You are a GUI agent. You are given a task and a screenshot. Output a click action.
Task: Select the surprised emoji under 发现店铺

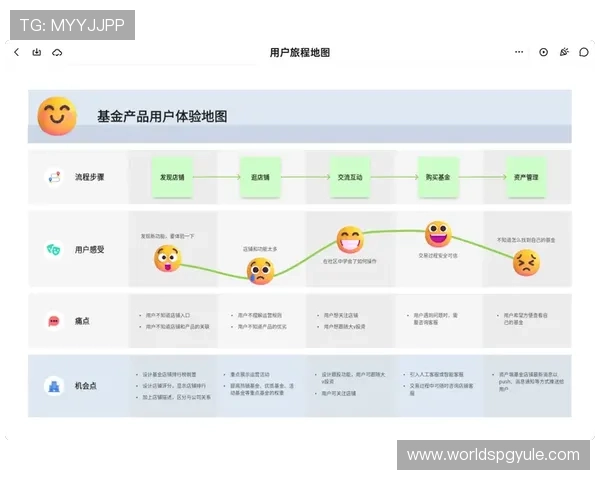[x=168, y=259]
